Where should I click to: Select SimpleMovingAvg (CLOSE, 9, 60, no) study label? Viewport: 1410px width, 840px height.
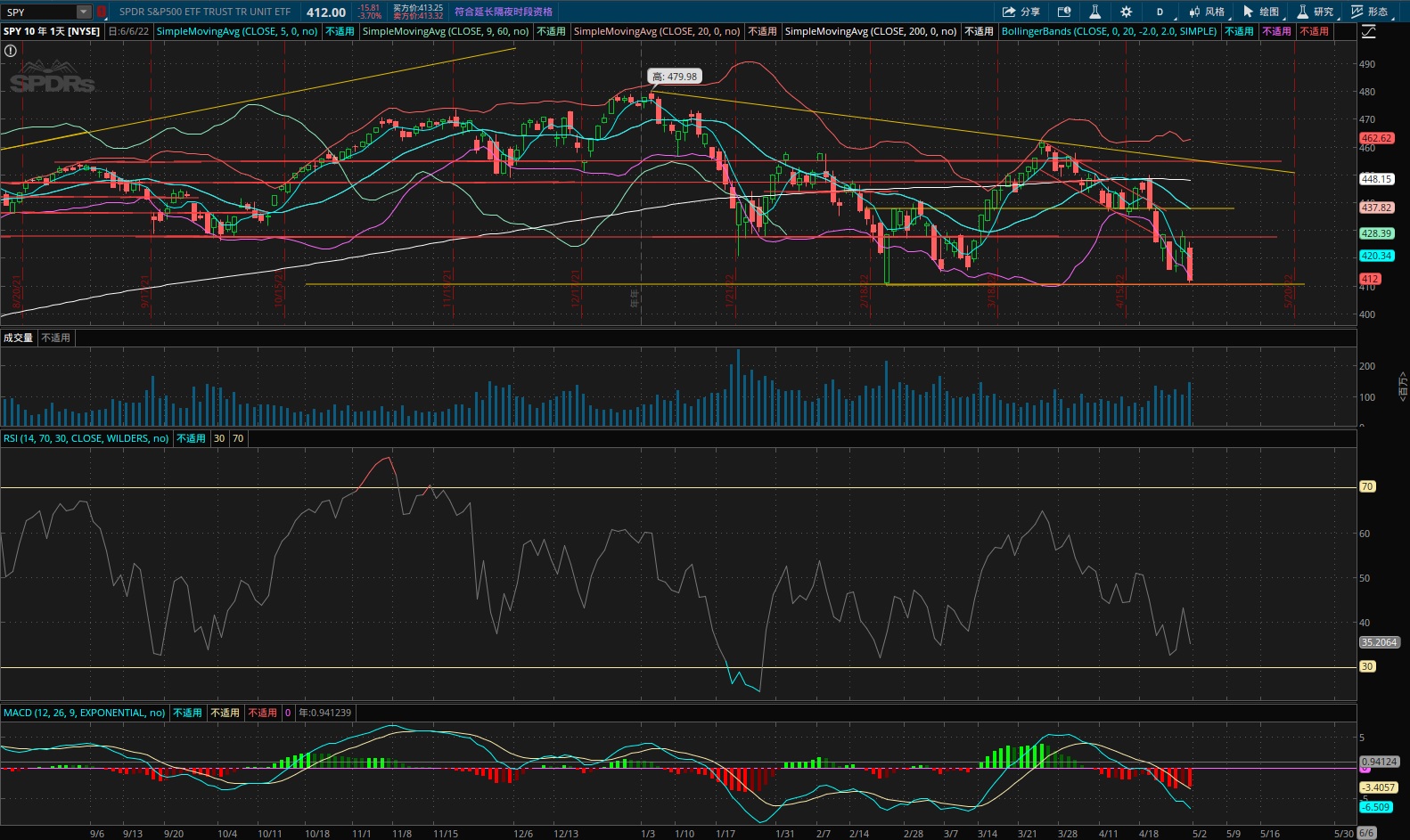(x=446, y=31)
